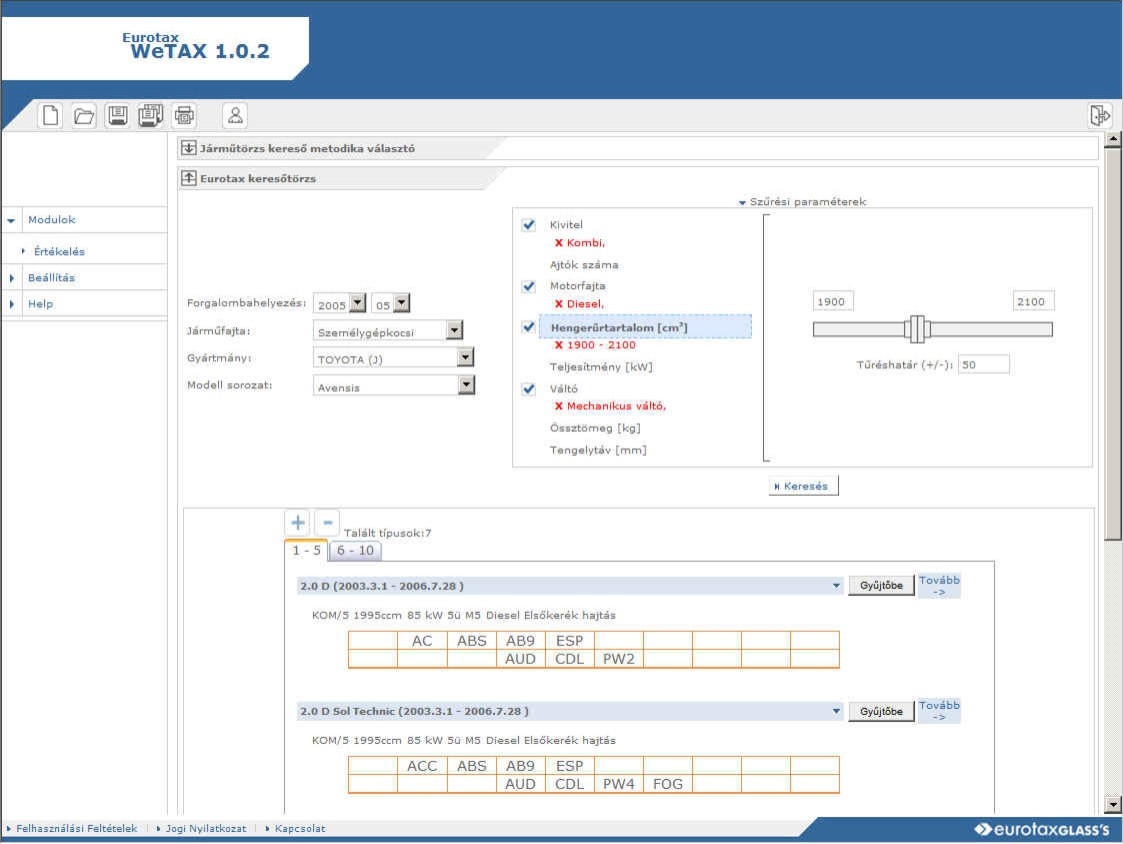
Task: Click the save-all multiple floppy icon
Action: [150, 115]
